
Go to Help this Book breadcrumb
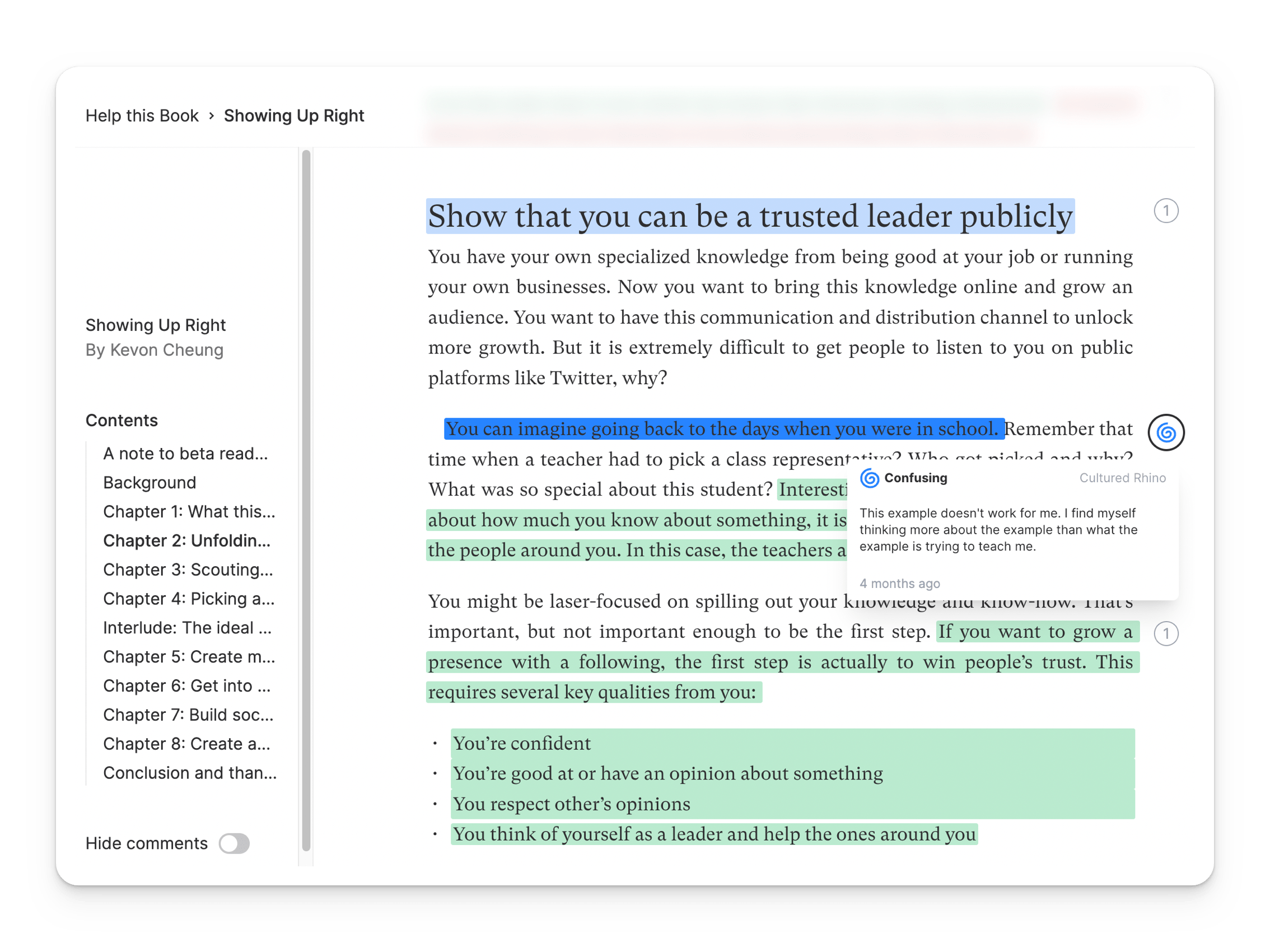(142, 116)
